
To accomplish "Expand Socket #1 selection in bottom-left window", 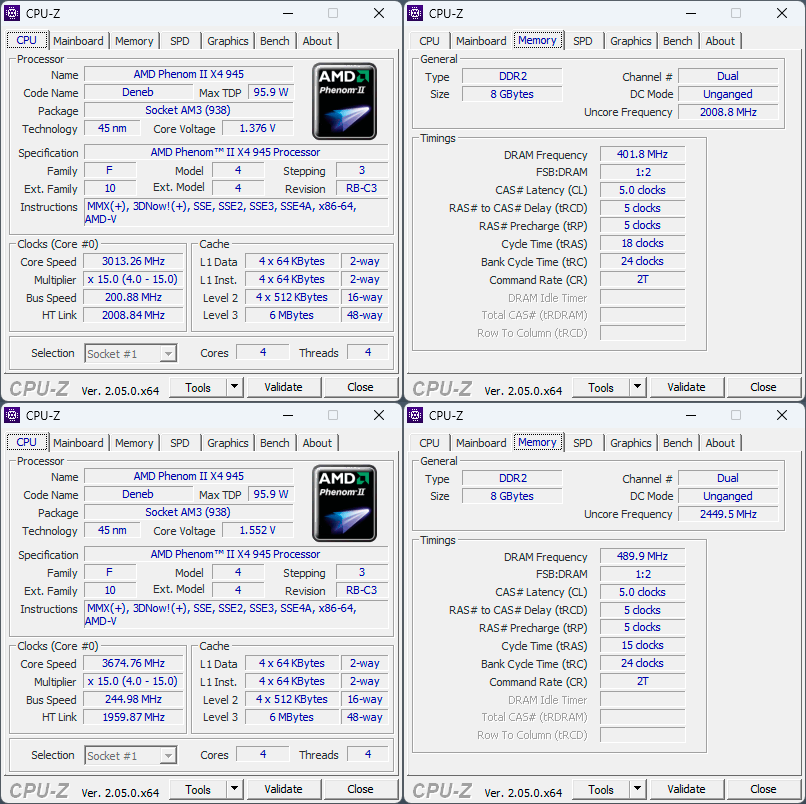I will click(x=168, y=756).
